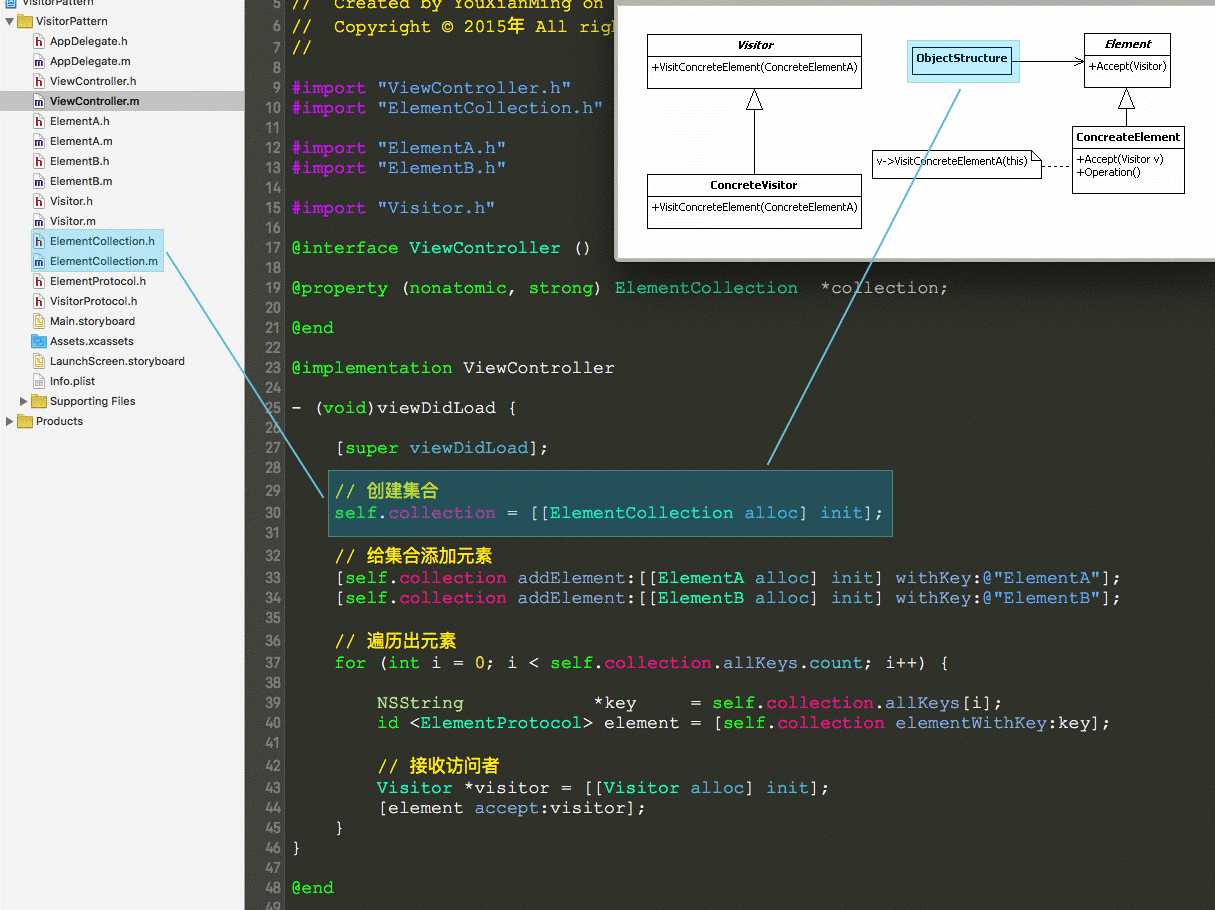Viewport: 1215px width, 910px height.
Task: Click the "给集合添加元素" comment
Action: point(414,556)
